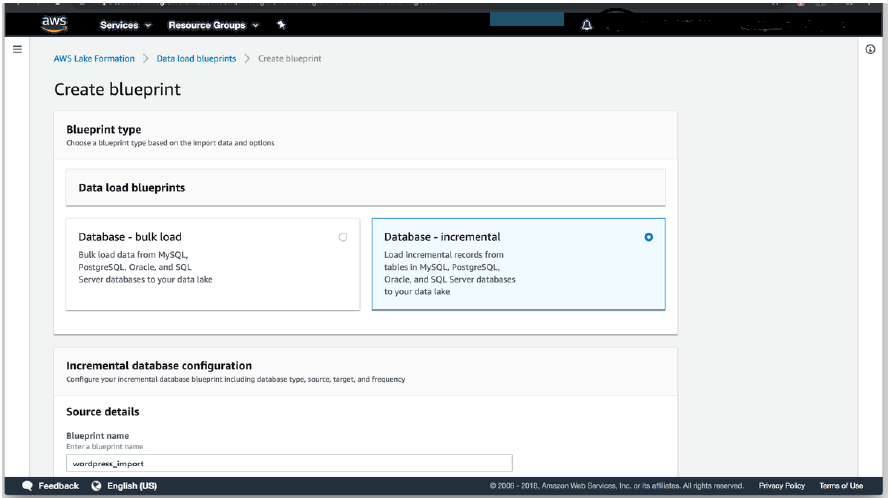
Task: Change language from English (US)
Action: pos(132,486)
